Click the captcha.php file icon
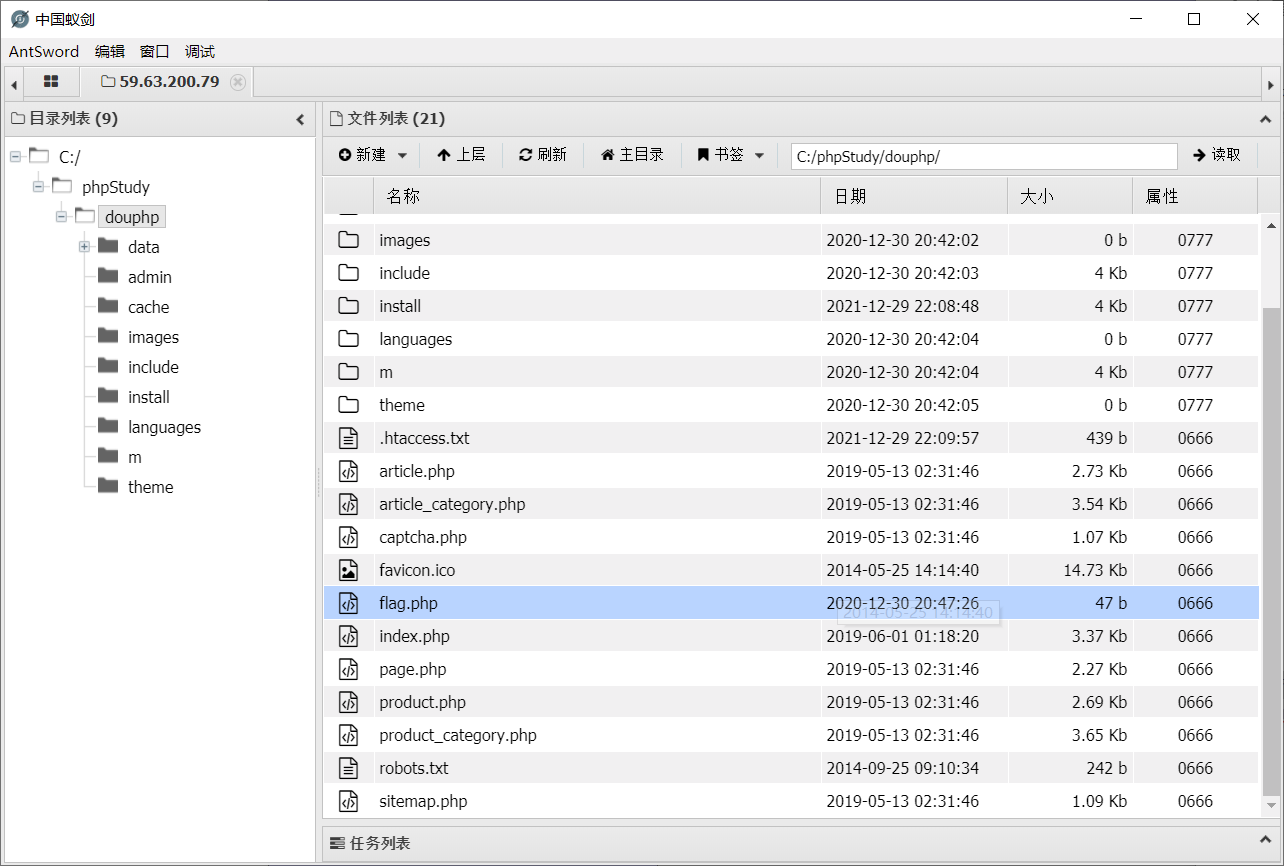The height and width of the screenshot is (866, 1284). pyautogui.click(x=348, y=537)
